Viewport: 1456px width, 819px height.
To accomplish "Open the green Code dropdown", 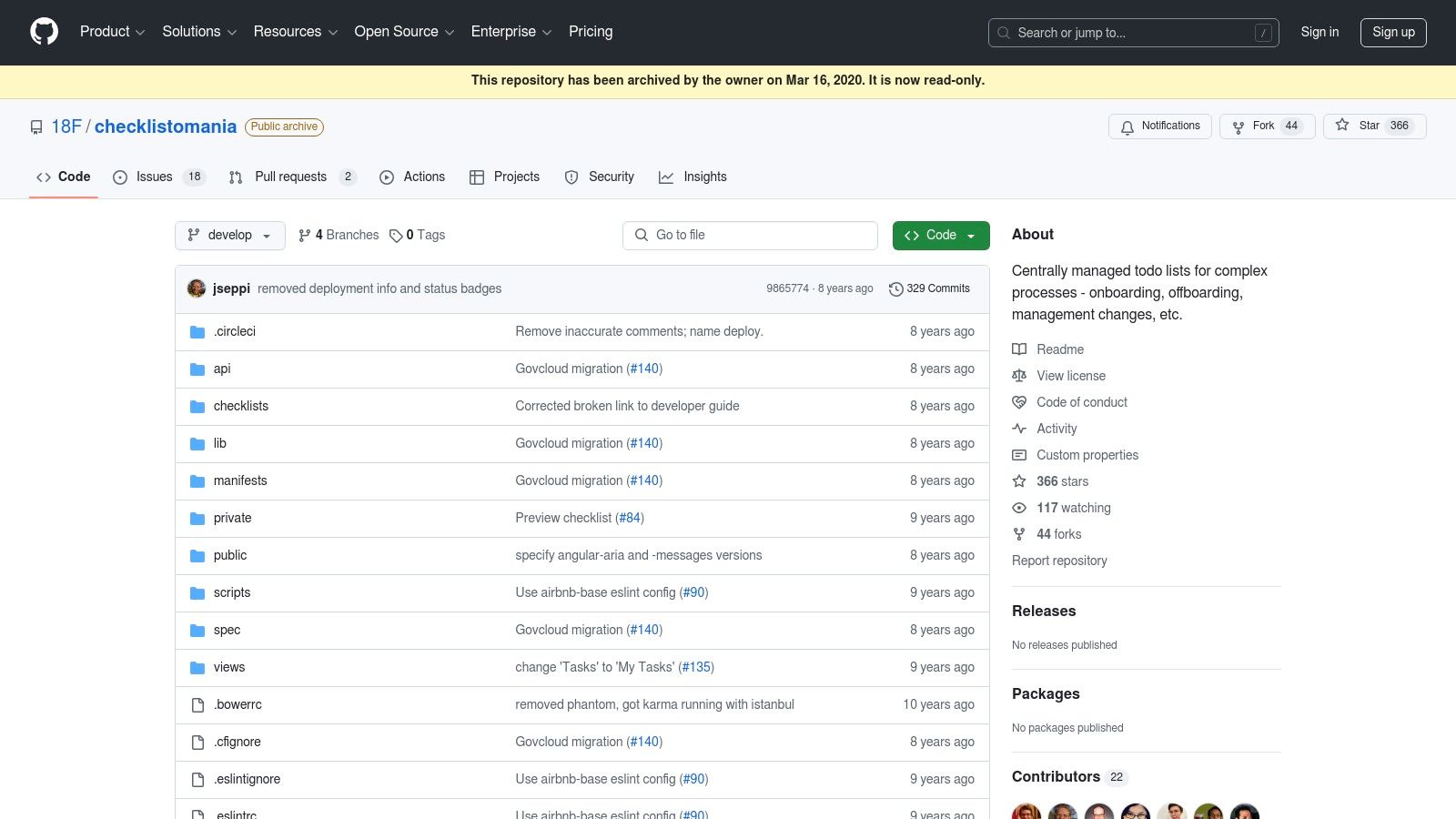I will pyautogui.click(x=941, y=236).
